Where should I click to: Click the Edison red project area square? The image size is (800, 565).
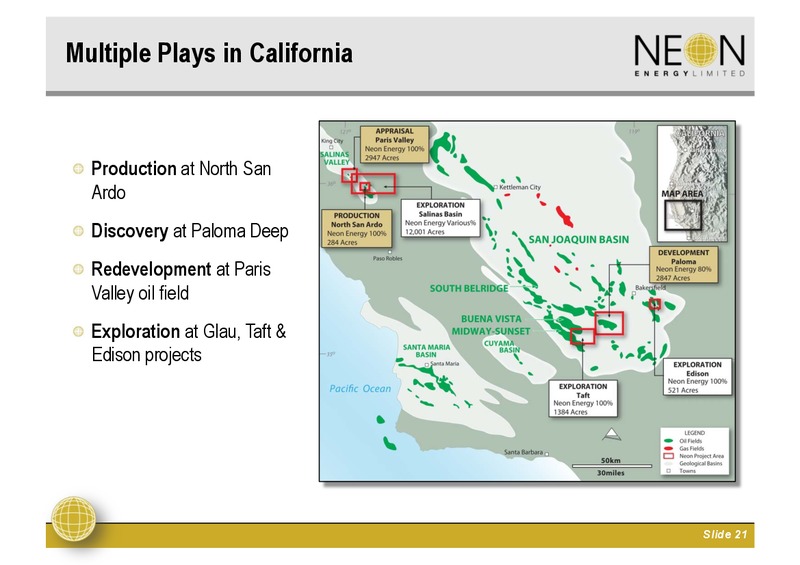pyautogui.click(x=655, y=304)
